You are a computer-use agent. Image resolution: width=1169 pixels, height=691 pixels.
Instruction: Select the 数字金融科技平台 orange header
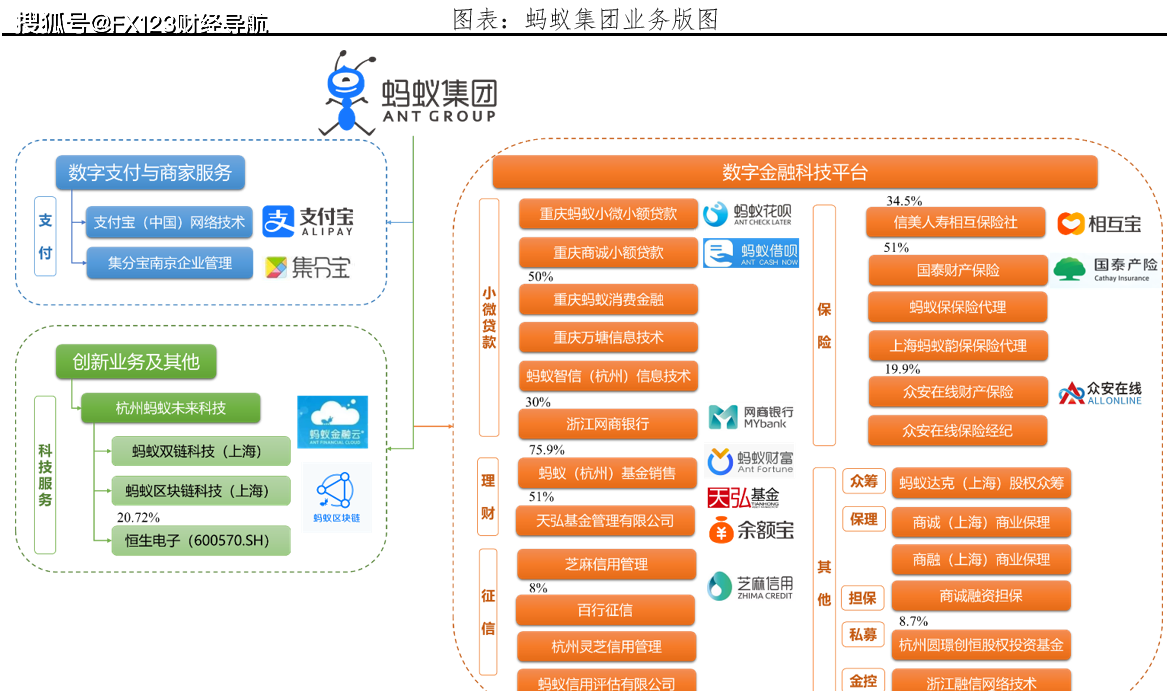(x=795, y=172)
